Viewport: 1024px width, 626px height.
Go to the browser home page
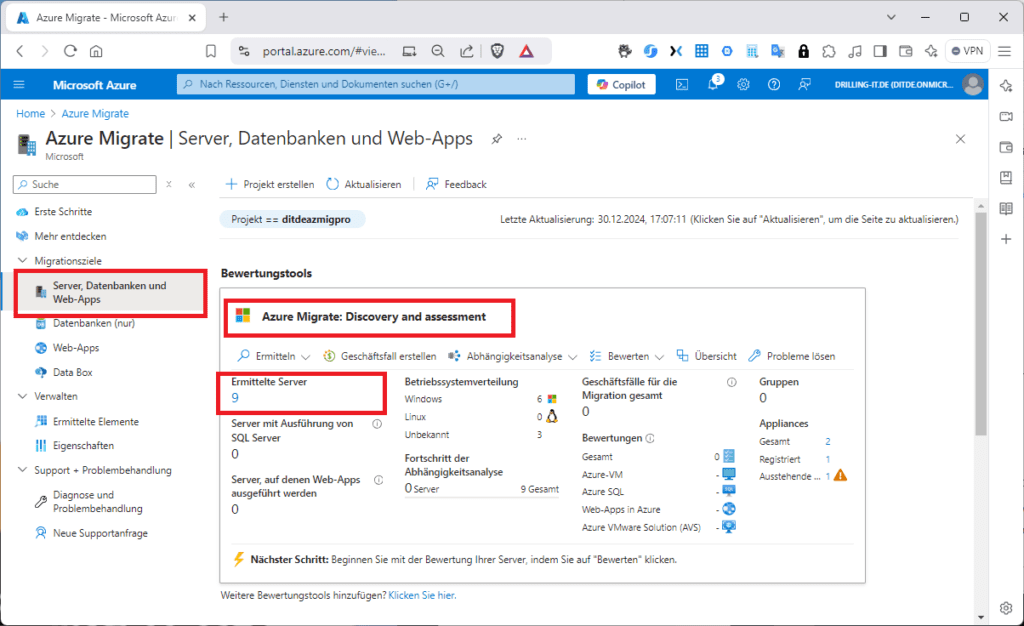tap(96, 51)
